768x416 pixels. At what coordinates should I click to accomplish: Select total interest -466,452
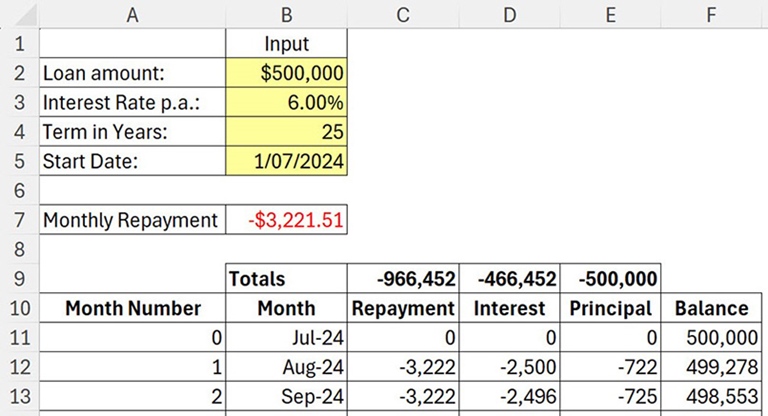point(509,279)
